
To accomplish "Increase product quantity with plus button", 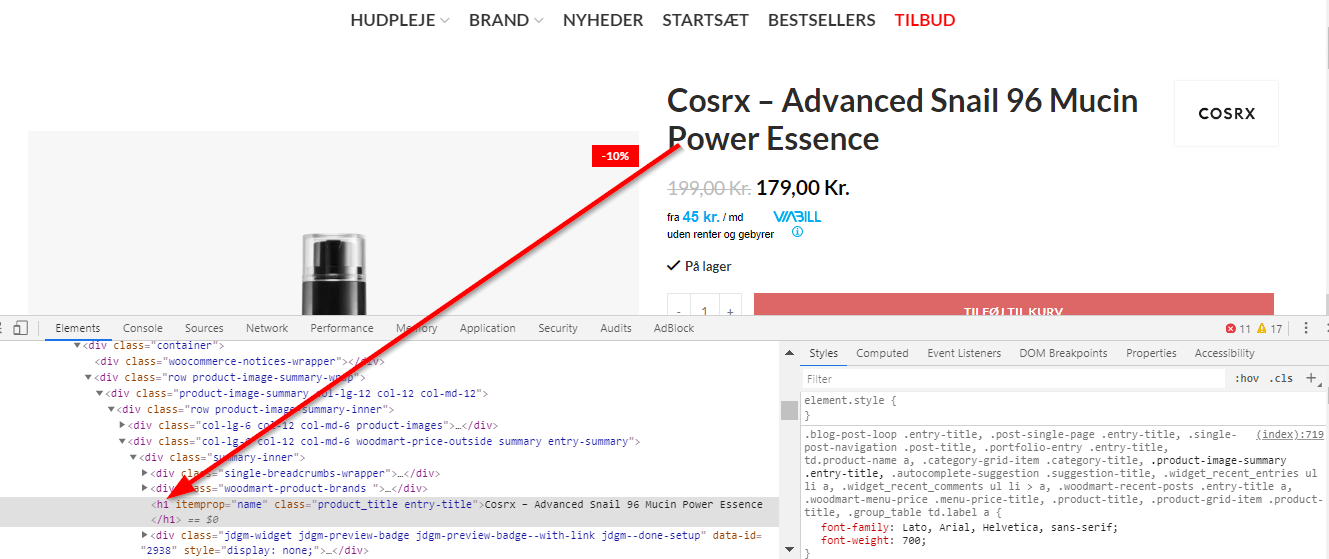I will 730,306.
